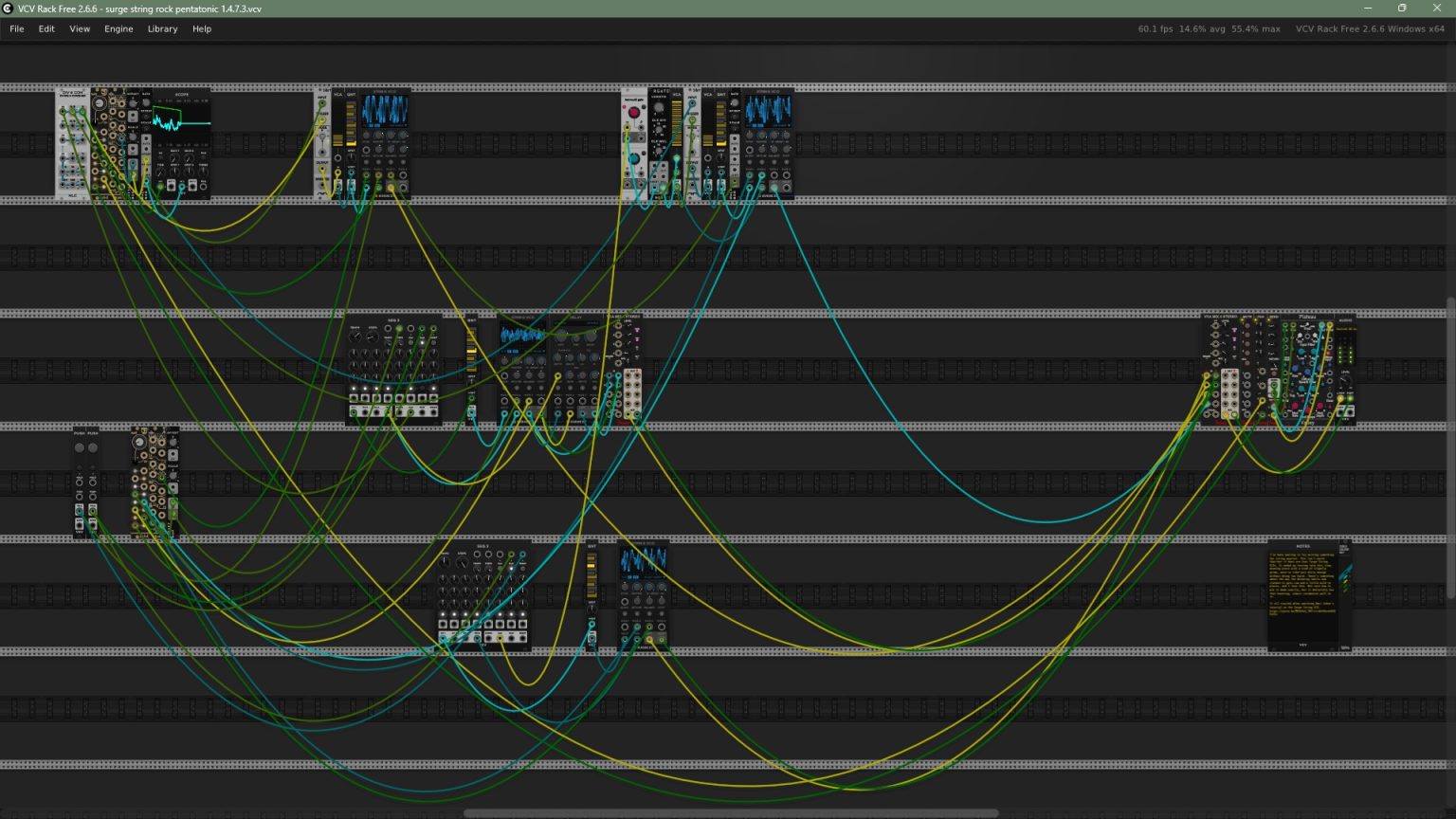Click the Tempo knob on the upper SEQ 3
1456x819 pixels.
355,337
